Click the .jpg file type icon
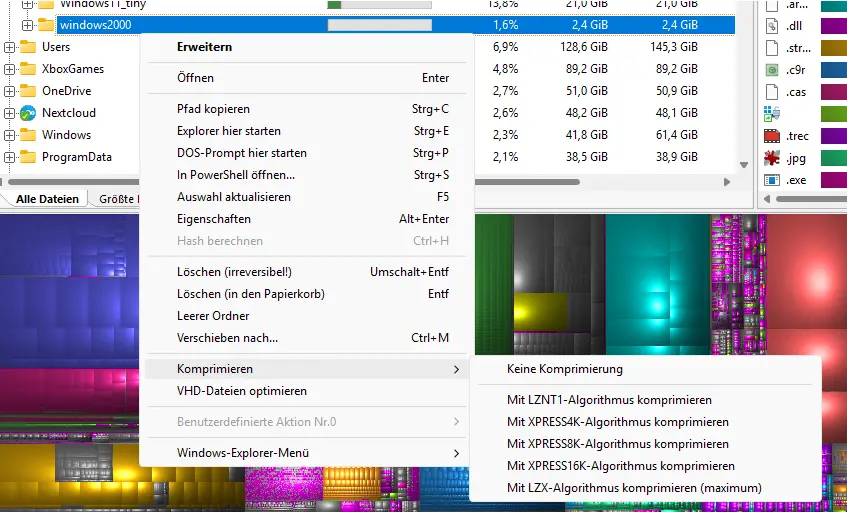 tap(771, 158)
